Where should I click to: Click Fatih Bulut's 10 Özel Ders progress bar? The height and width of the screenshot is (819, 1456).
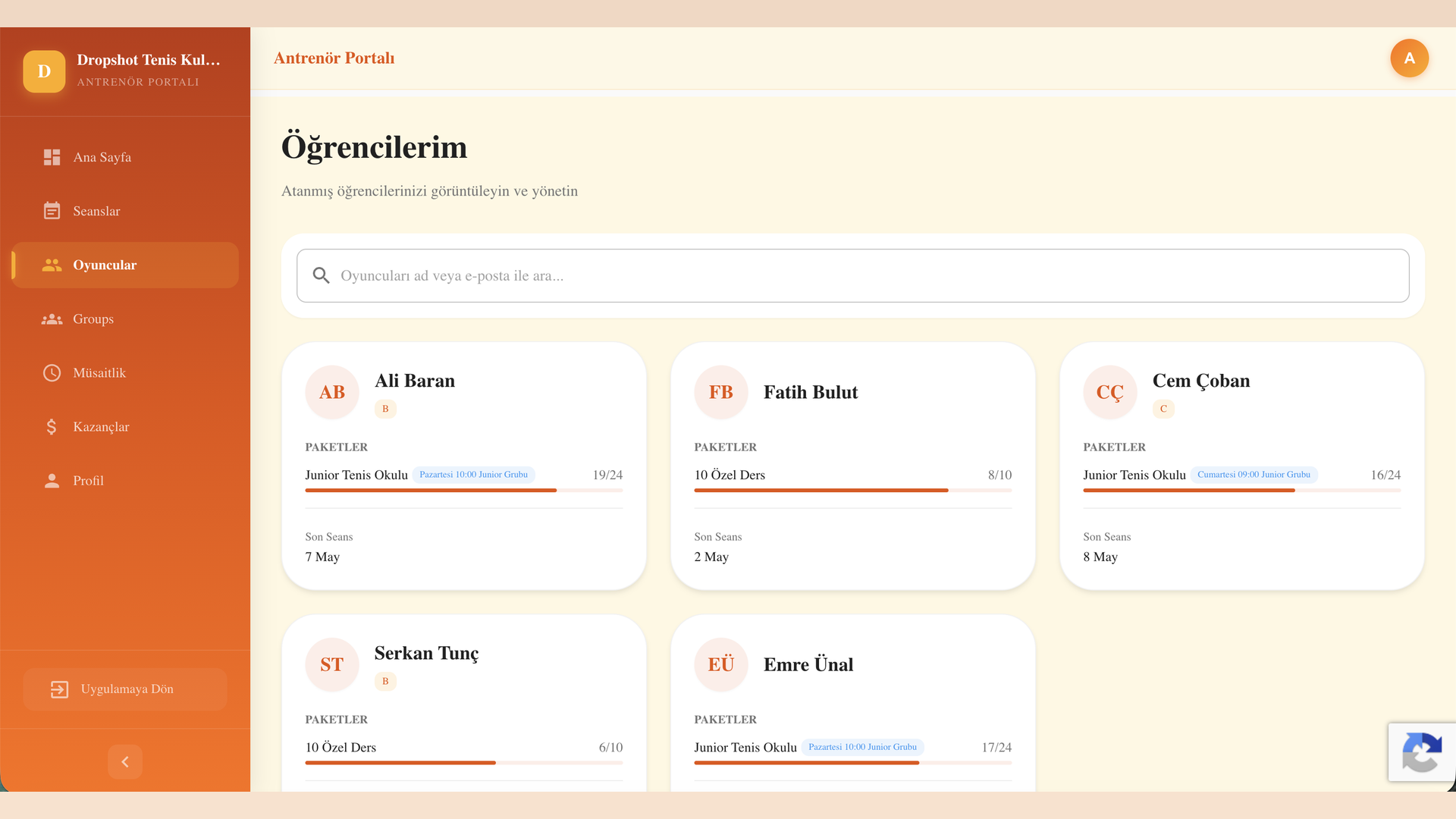tap(852, 491)
